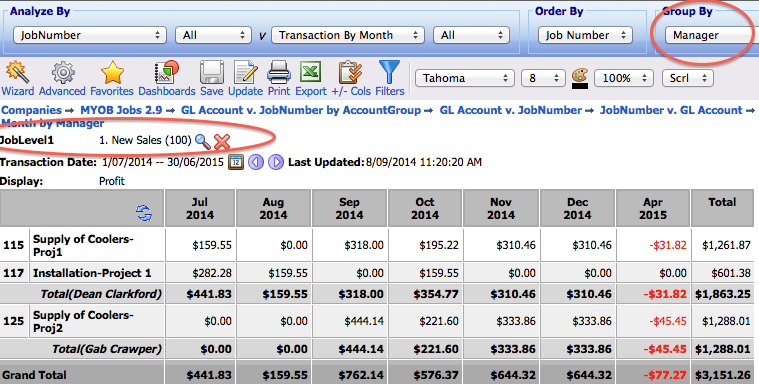Click JobNumber v. GL Account breadcrumb
Screen dimensions: 759x390
click(671, 110)
